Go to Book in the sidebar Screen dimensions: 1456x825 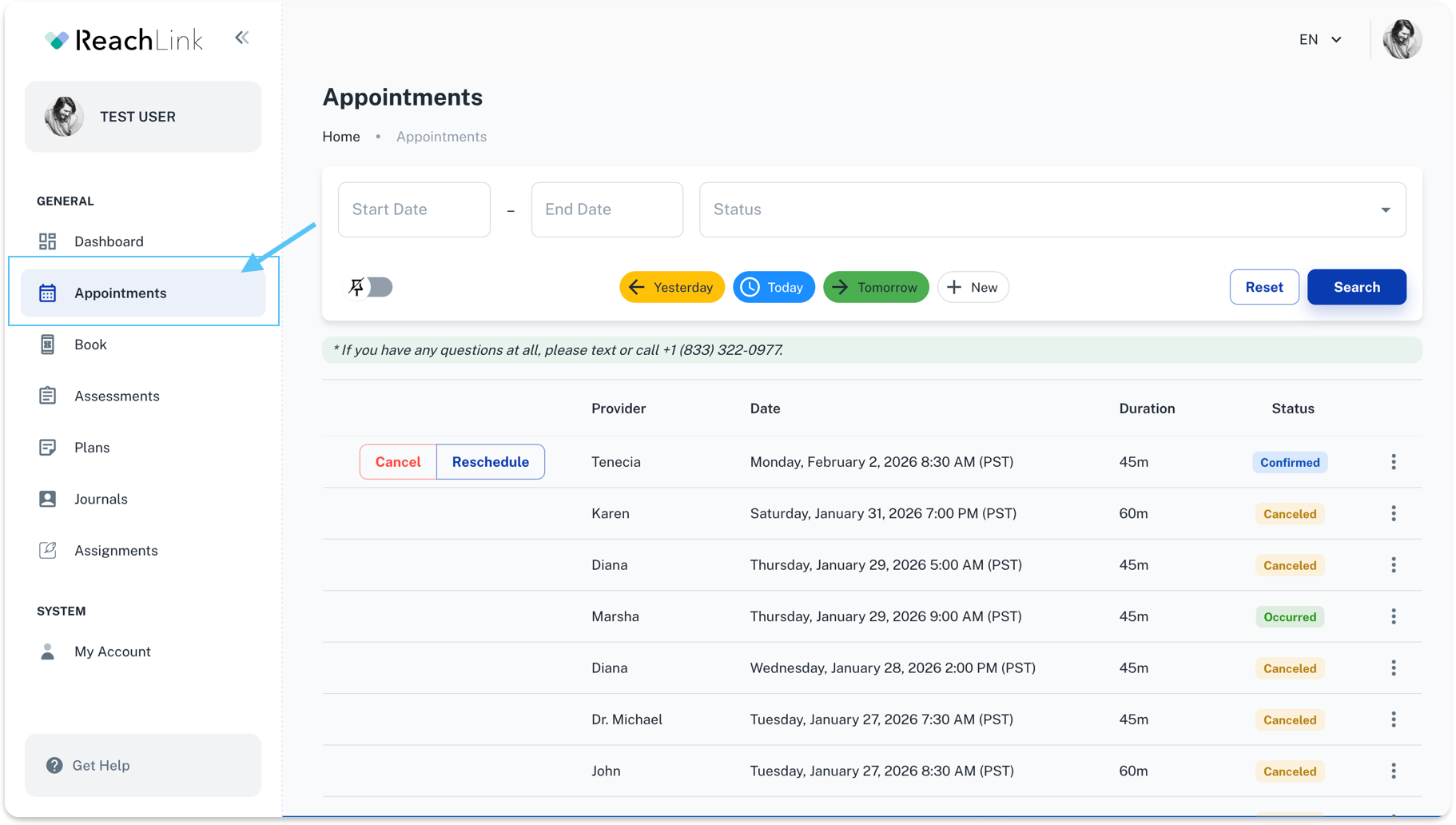pyautogui.click(x=143, y=345)
